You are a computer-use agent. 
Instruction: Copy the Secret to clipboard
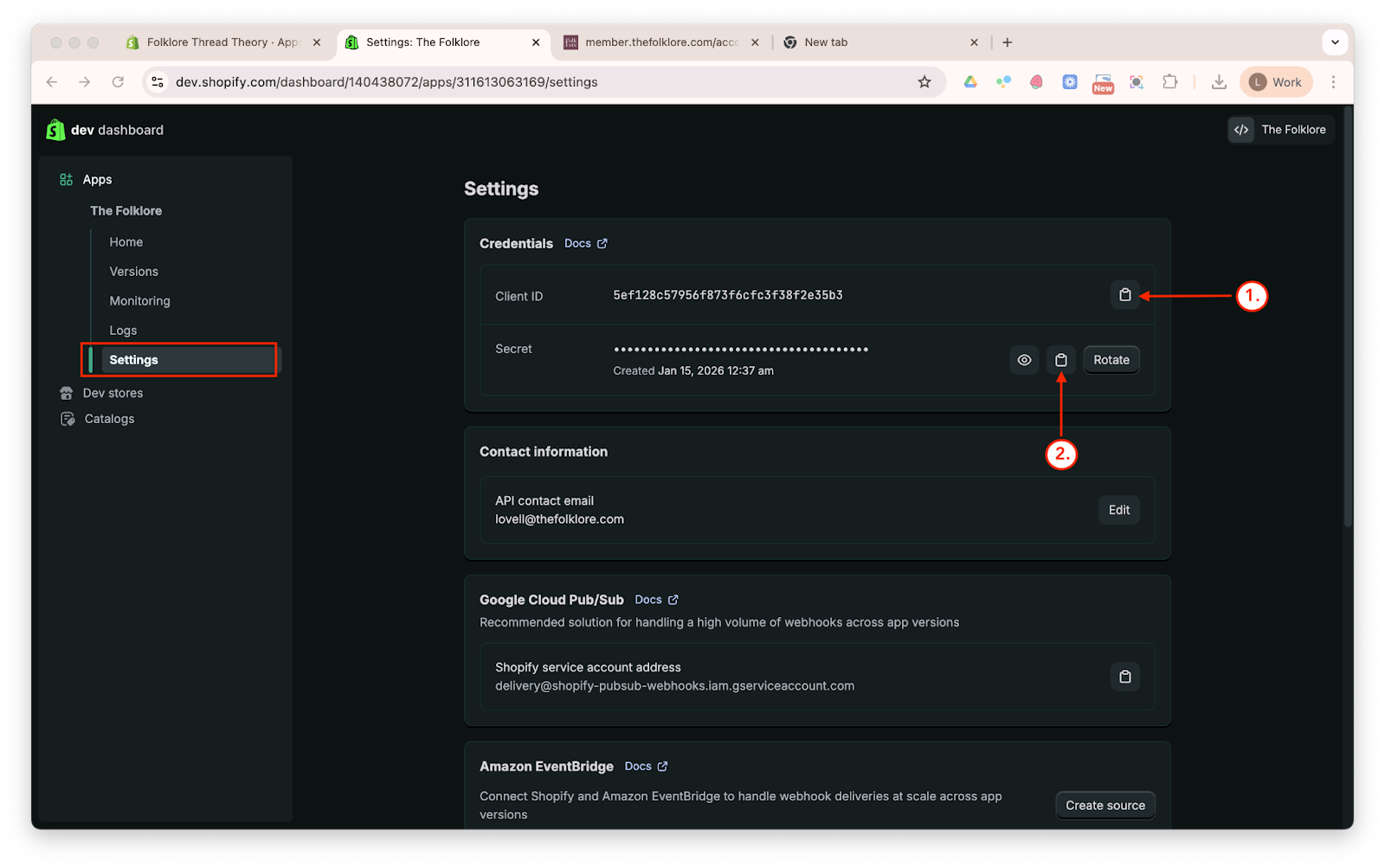[x=1060, y=360]
